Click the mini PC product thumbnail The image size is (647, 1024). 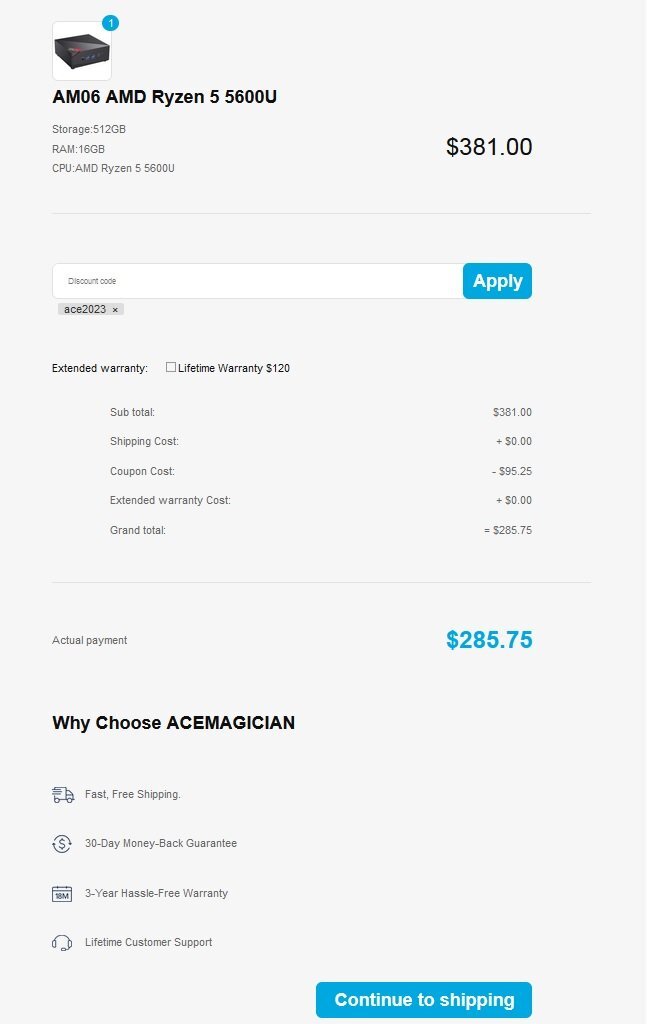tap(82, 51)
